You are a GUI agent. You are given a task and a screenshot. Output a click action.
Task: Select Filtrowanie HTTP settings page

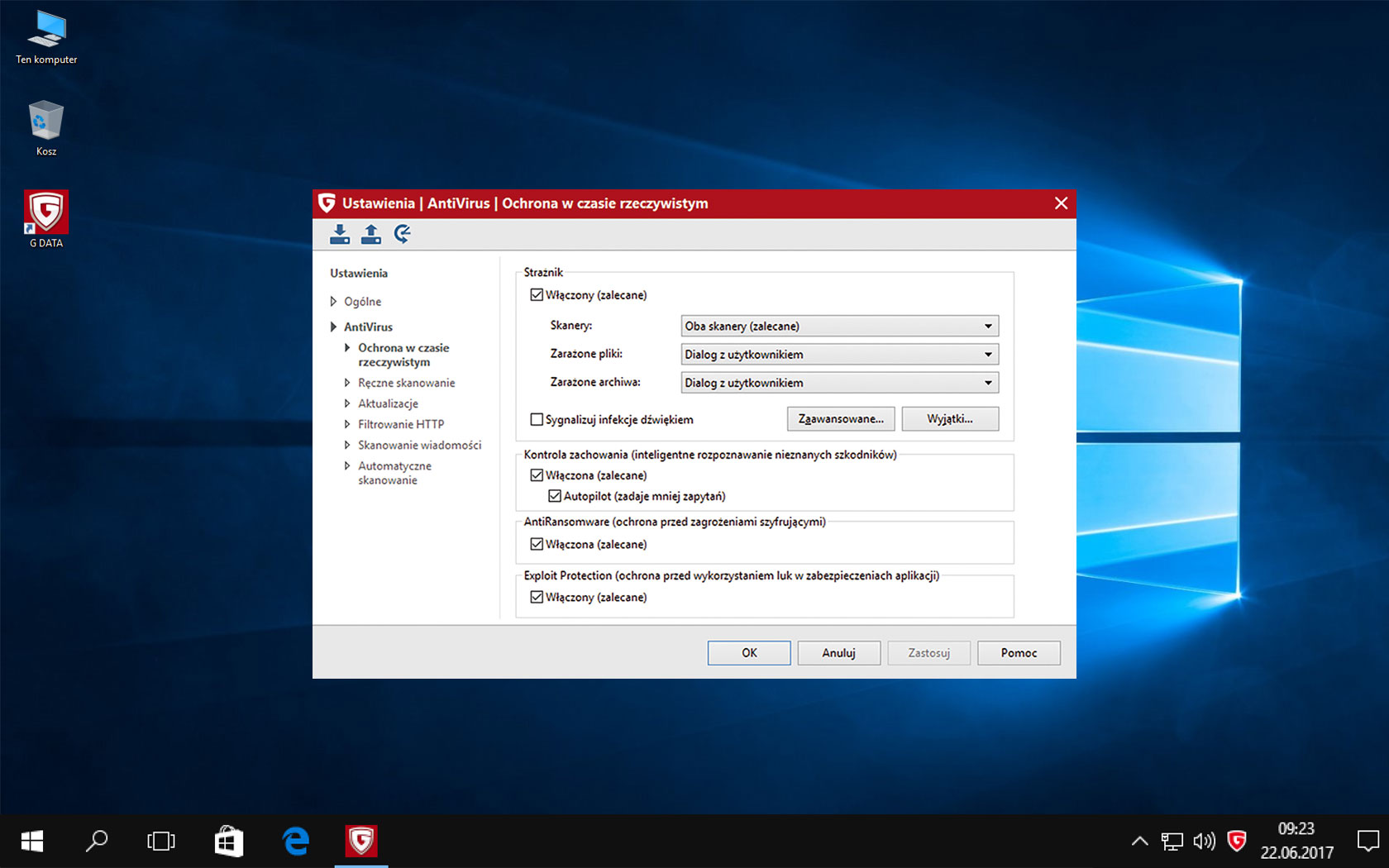click(x=401, y=424)
